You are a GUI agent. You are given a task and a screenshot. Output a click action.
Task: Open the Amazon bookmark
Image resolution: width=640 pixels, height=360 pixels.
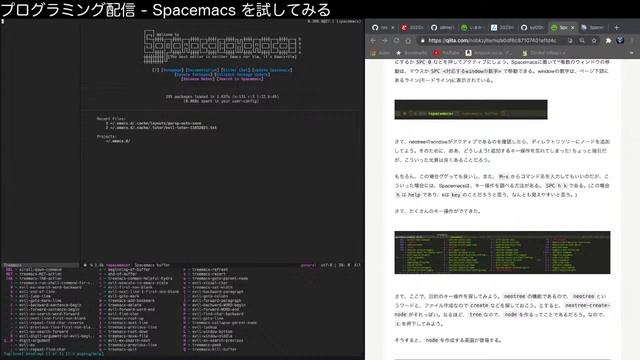(488, 53)
